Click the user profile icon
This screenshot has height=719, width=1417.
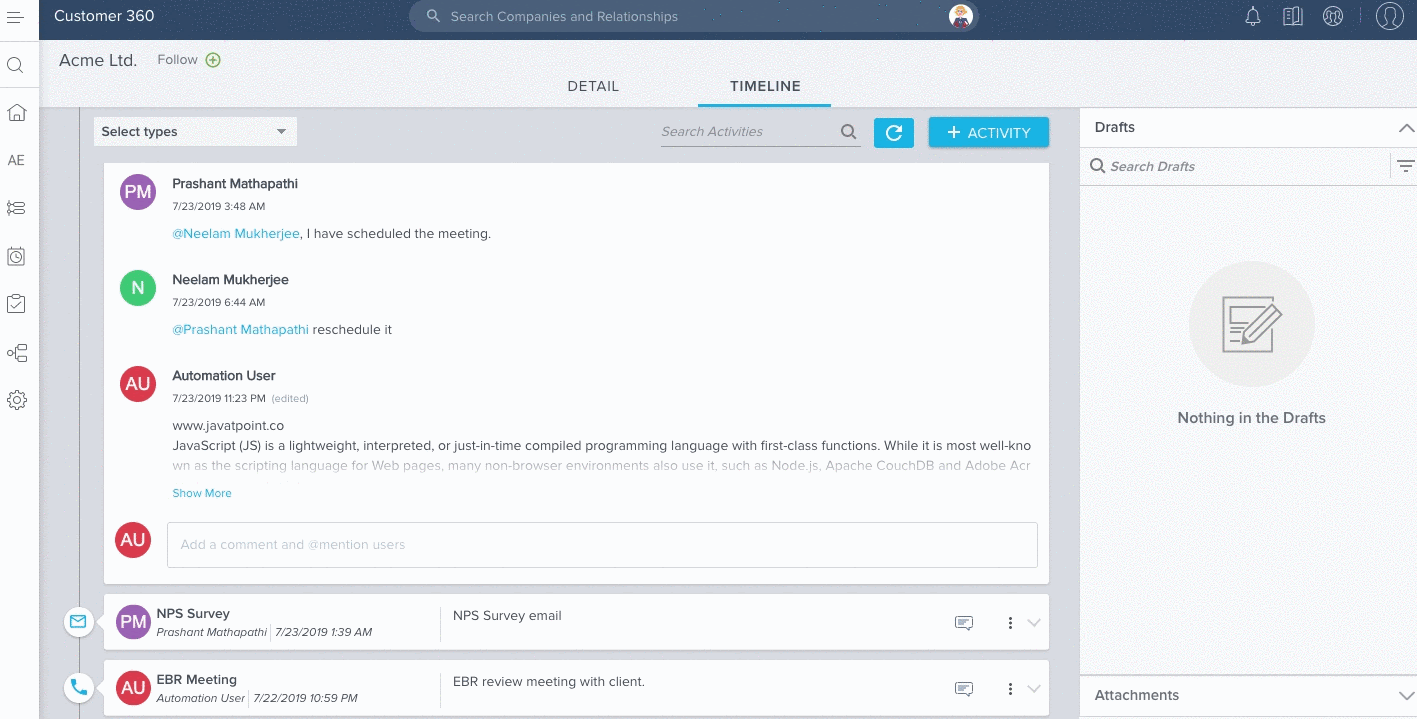coord(1389,17)
